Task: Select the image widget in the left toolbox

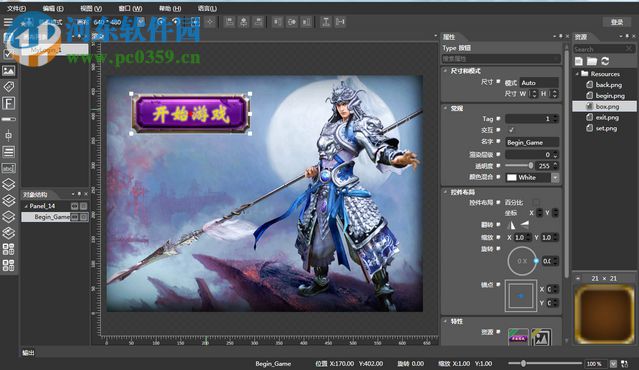Action: click(x=9, y=71)
